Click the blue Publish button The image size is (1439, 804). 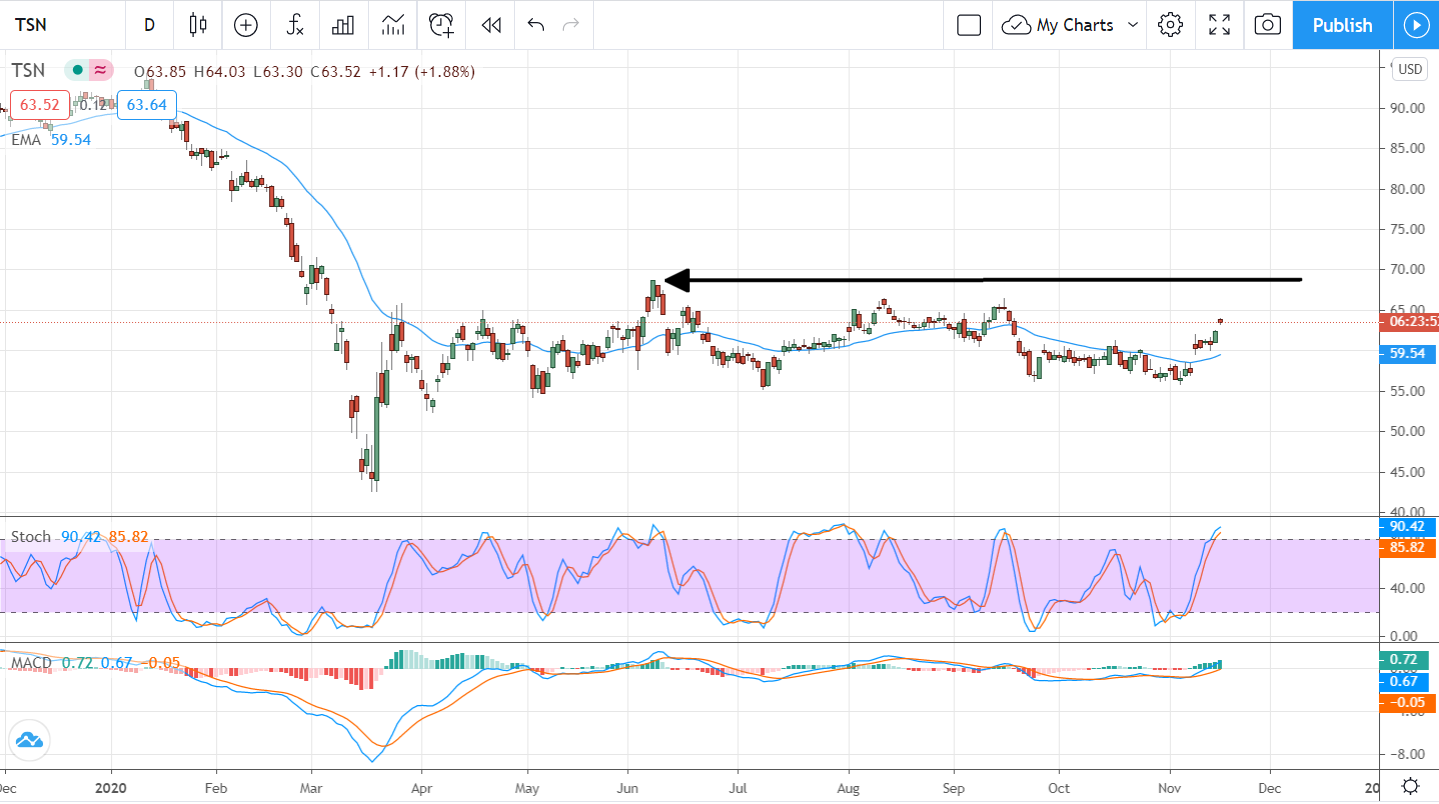click(x=1341, y=25)
